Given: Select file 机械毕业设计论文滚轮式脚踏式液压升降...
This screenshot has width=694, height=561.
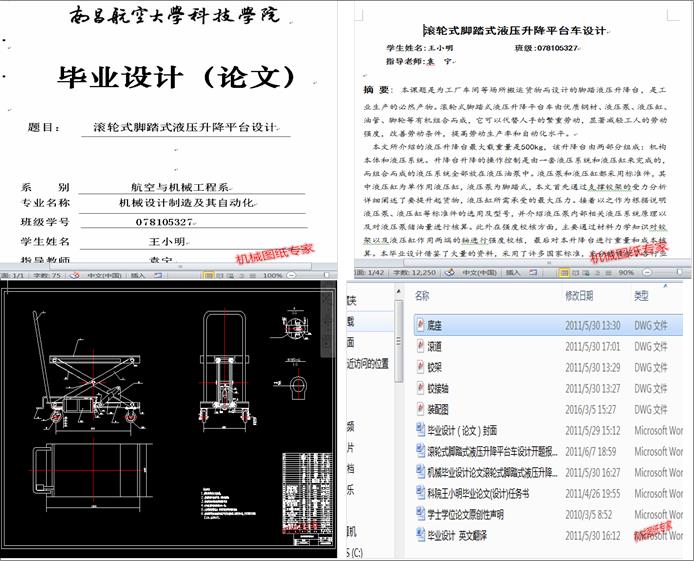Looking at the screenshot, I should pyautogui.click(x=492, y=472).
